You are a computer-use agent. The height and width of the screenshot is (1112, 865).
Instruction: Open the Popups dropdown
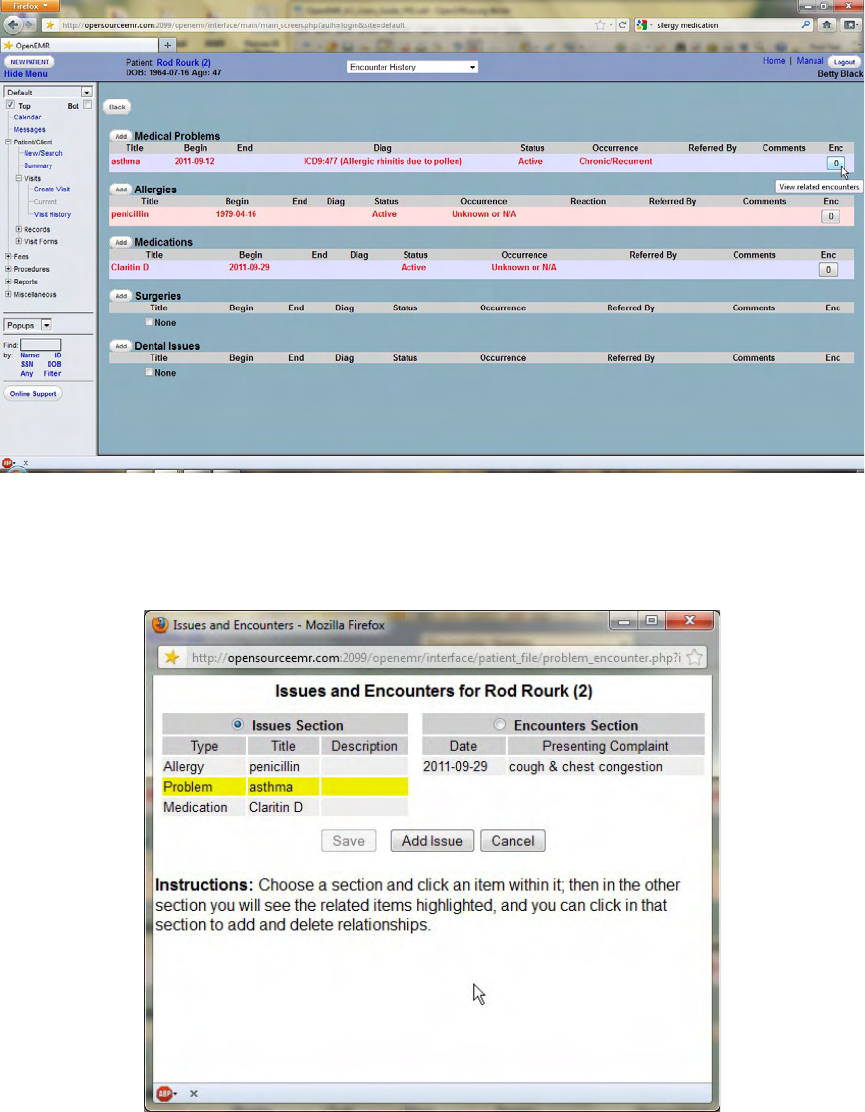28,325
